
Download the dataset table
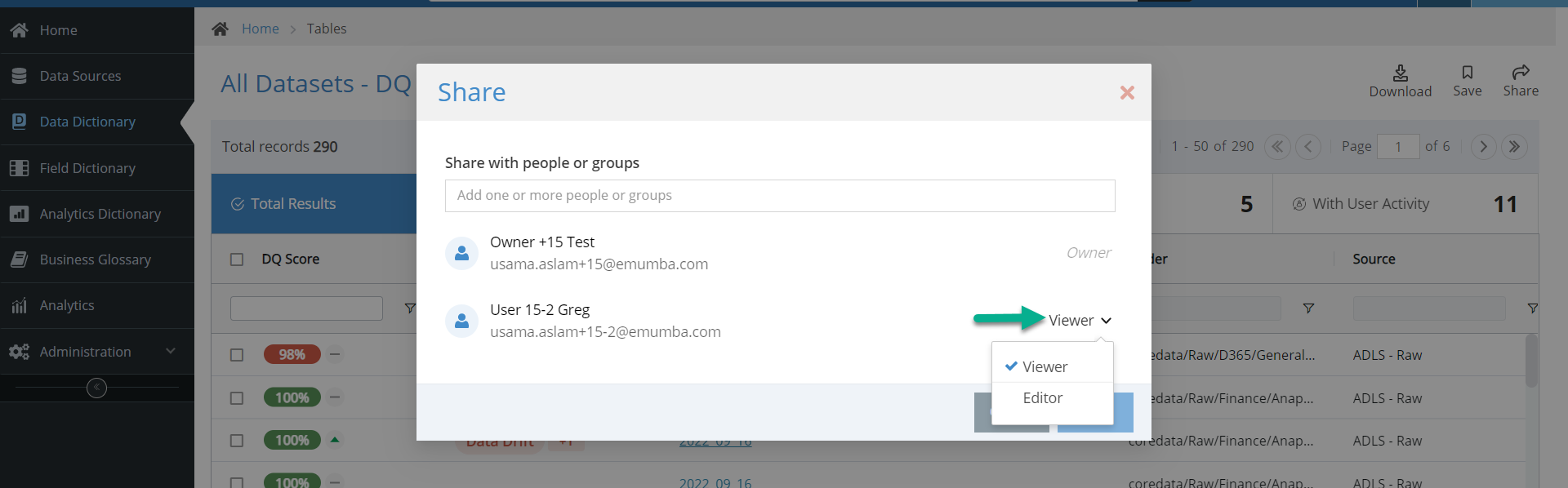(x=1400, y=81)
